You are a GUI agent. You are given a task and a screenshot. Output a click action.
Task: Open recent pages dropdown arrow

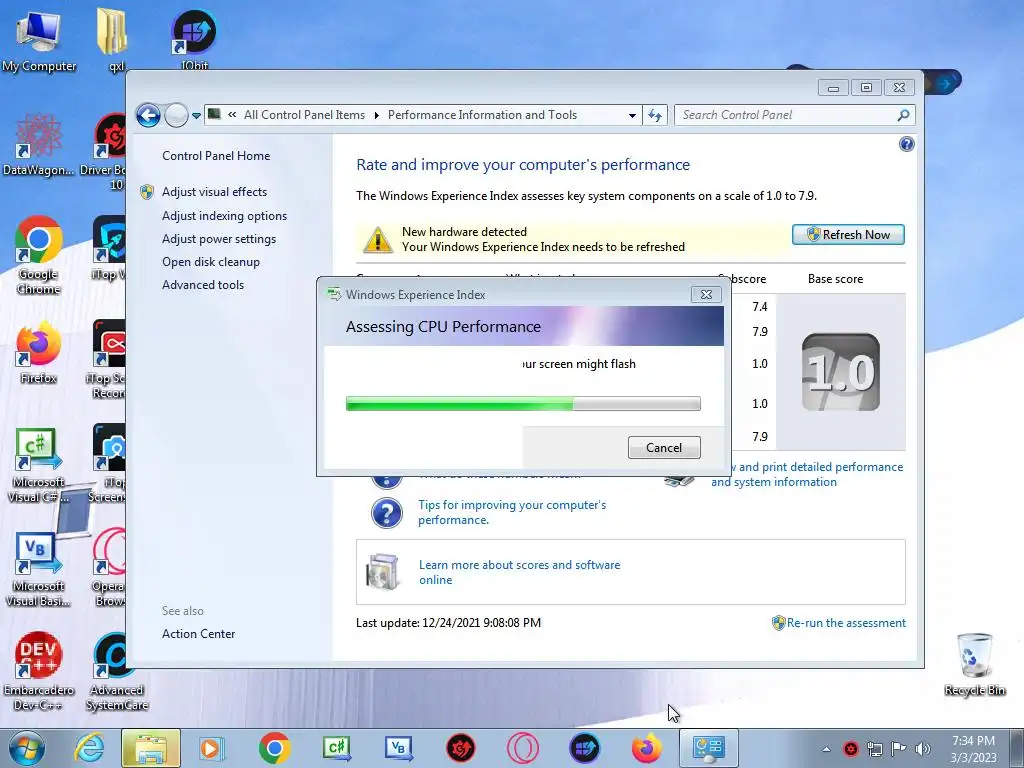tap(196, 116)
